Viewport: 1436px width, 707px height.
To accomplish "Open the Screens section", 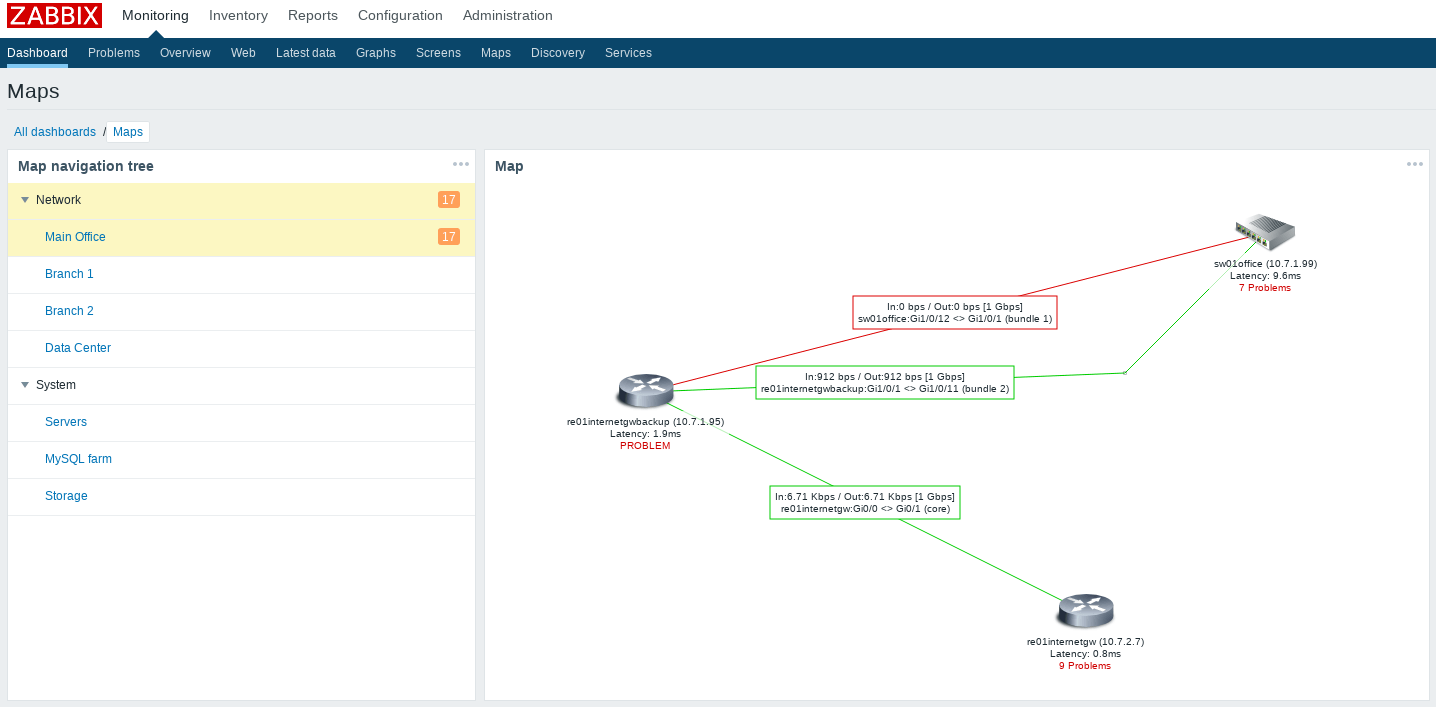I will coord(438,53).
